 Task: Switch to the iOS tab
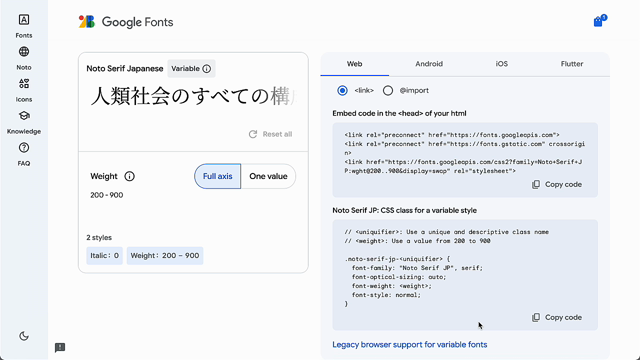[502, 64]
